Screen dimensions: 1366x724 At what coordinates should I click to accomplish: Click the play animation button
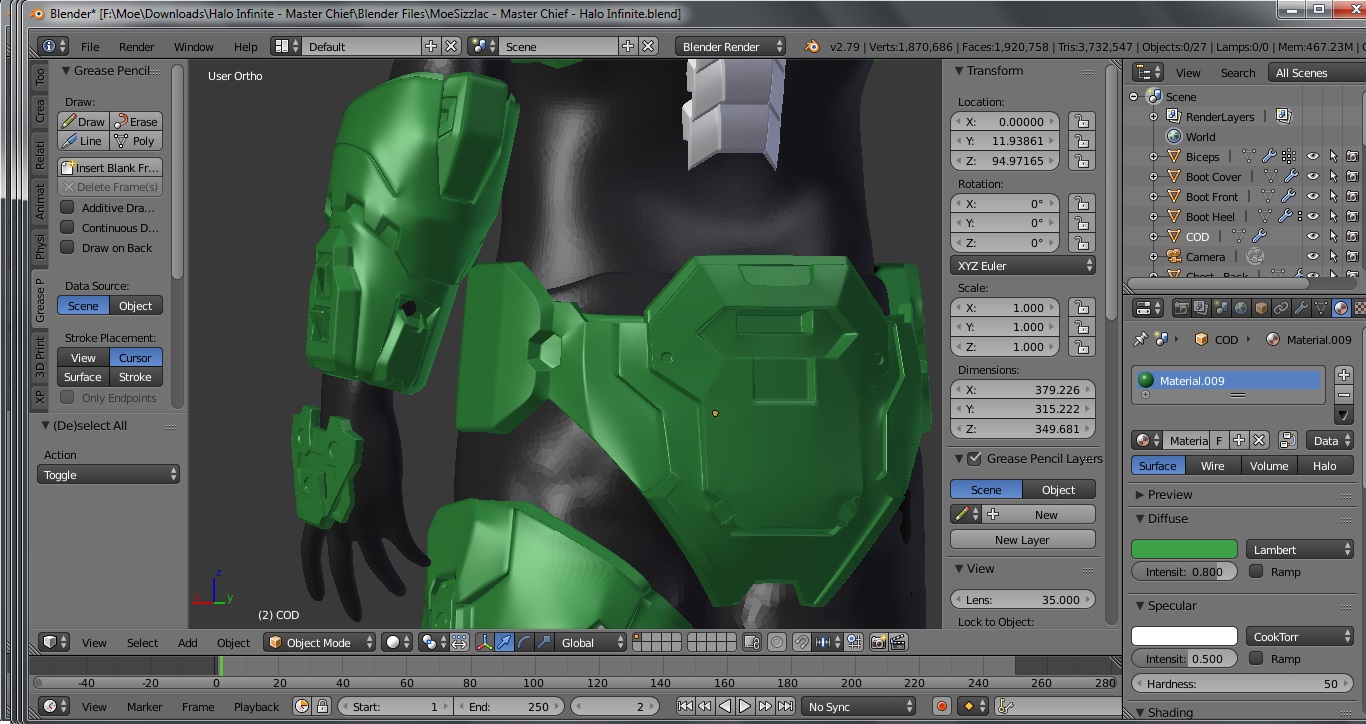point(745,706)
